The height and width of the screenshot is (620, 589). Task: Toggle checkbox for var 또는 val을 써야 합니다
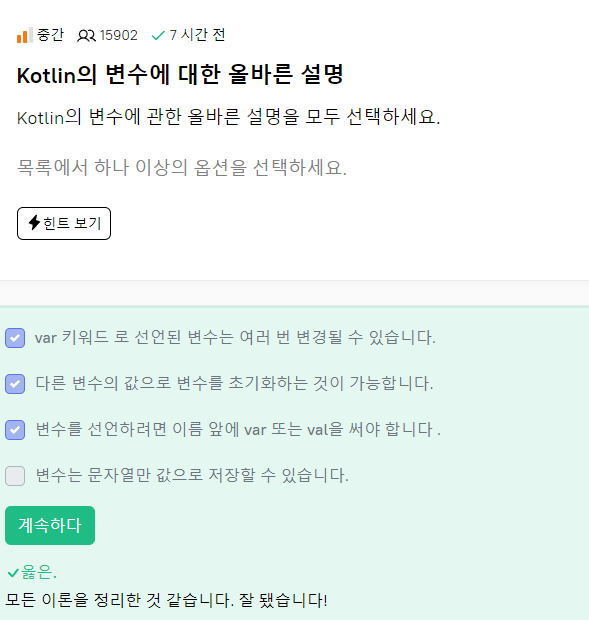(x=15, y=429)
